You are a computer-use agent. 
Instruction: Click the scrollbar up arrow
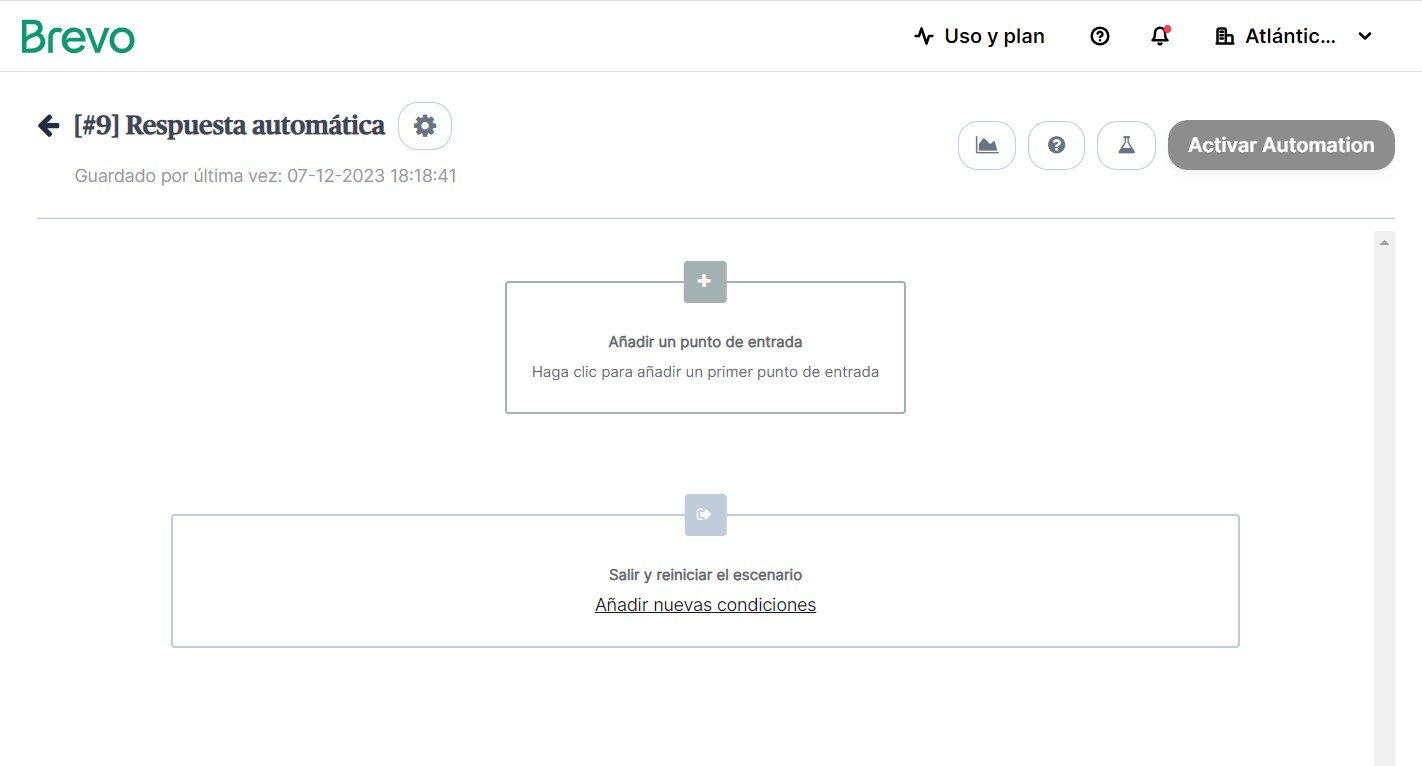(1384, 242)
